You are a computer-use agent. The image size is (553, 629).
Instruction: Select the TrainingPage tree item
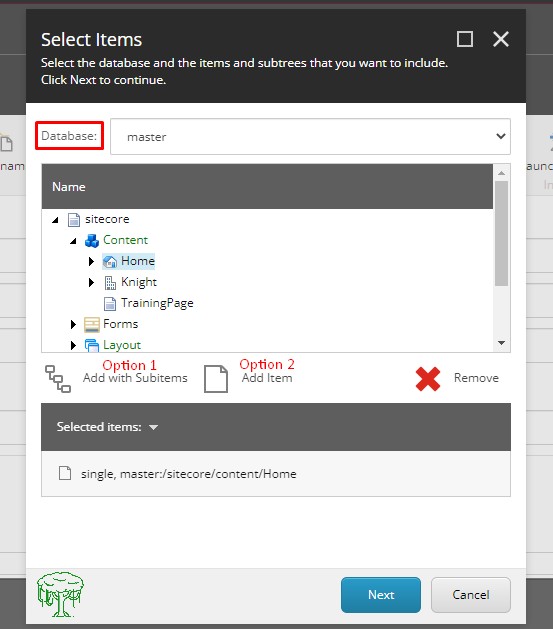click(x=157, y=303)
